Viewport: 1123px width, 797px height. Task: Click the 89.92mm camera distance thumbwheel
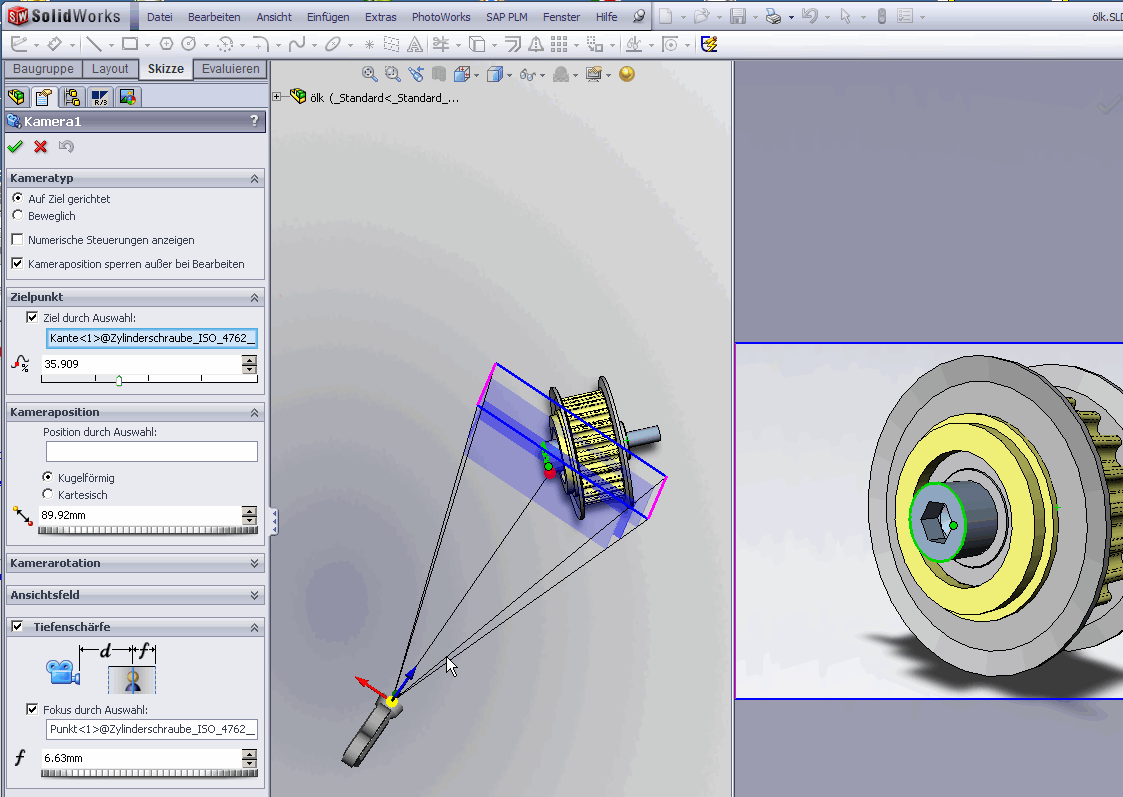point(148,531)
